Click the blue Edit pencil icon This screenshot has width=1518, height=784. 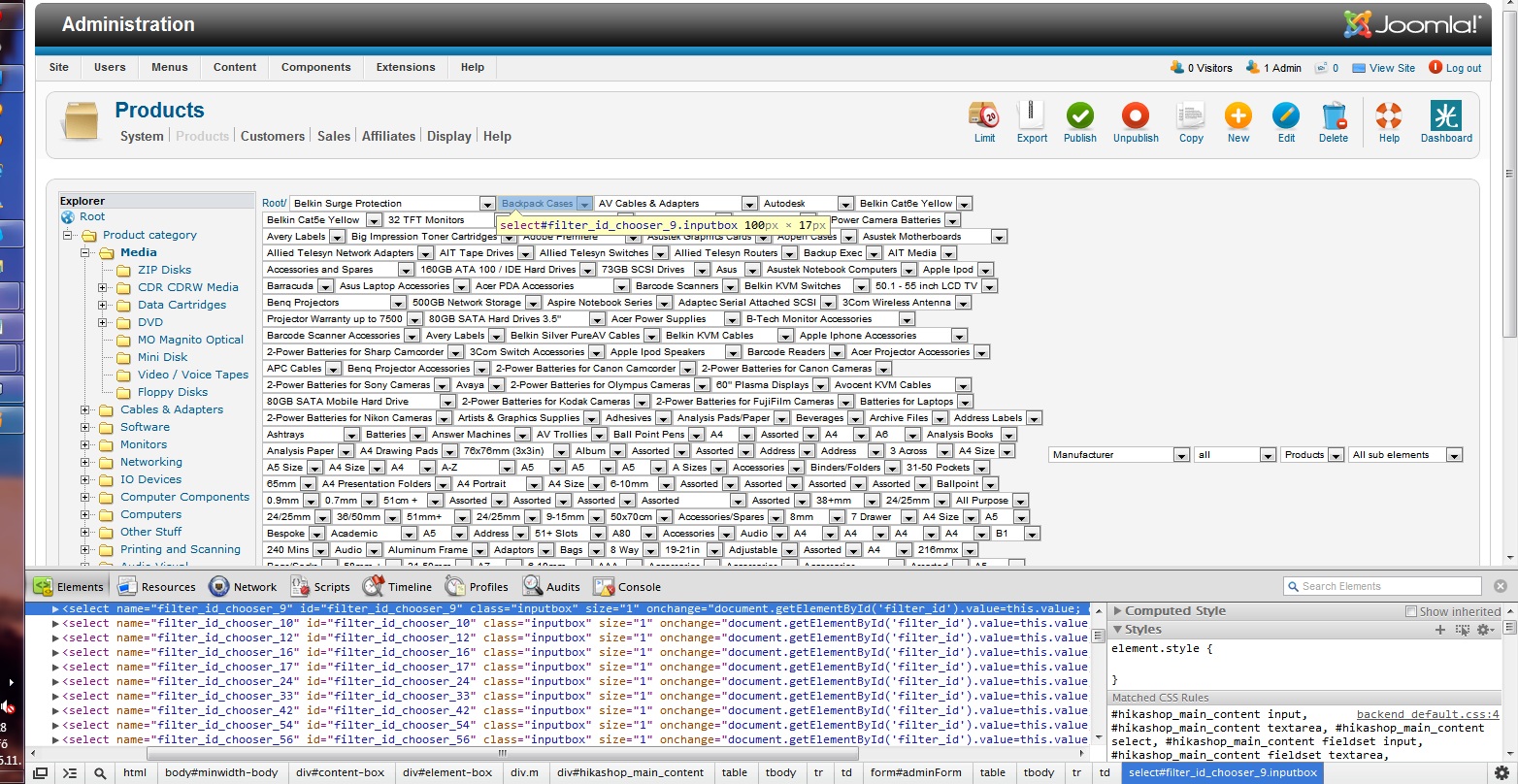point(1286,115)
